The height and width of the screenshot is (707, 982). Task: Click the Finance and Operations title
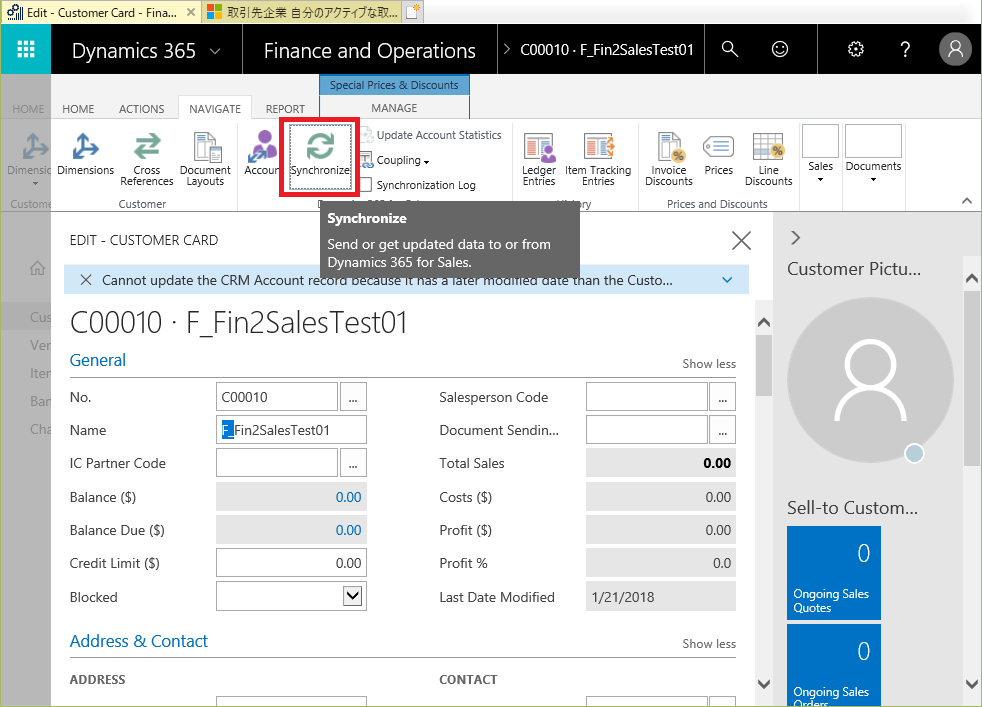pos(370,51)
